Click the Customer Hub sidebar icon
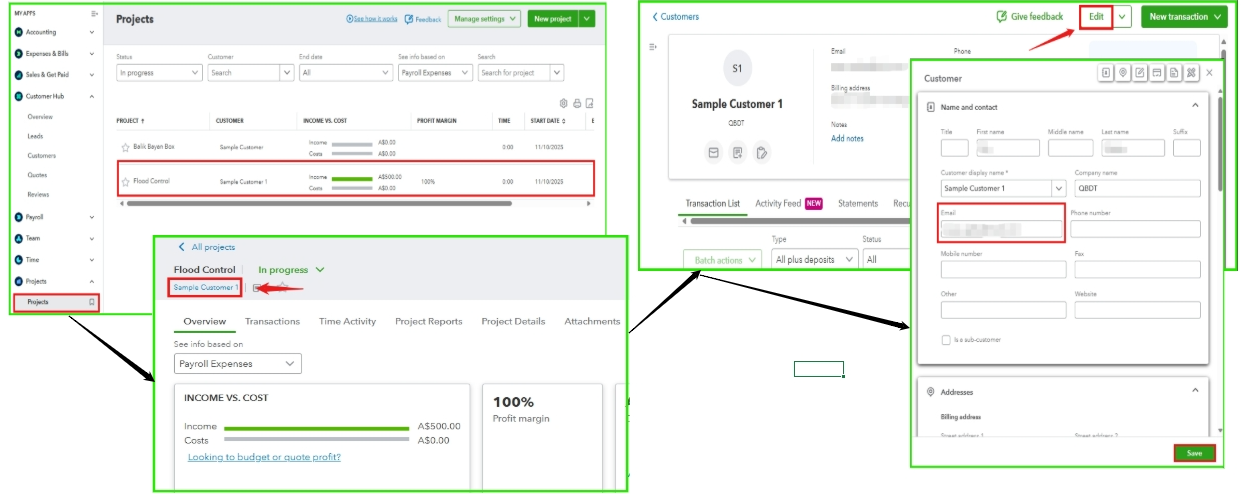Screen dimensions: 1241x494 [19, 96]
